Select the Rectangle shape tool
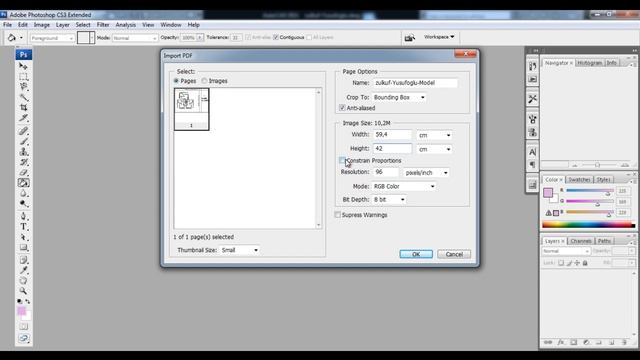This screenshot has width=640, height=360. [x=23, y=248]
